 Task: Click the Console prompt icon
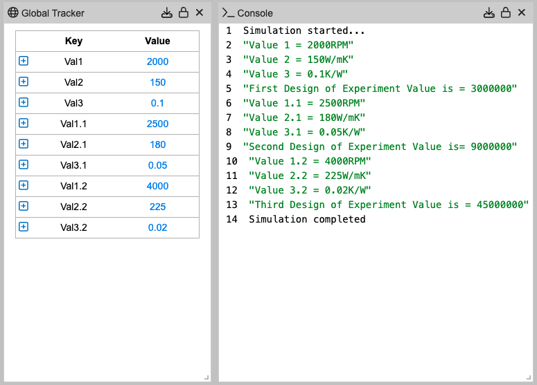(x=228, y=13)
